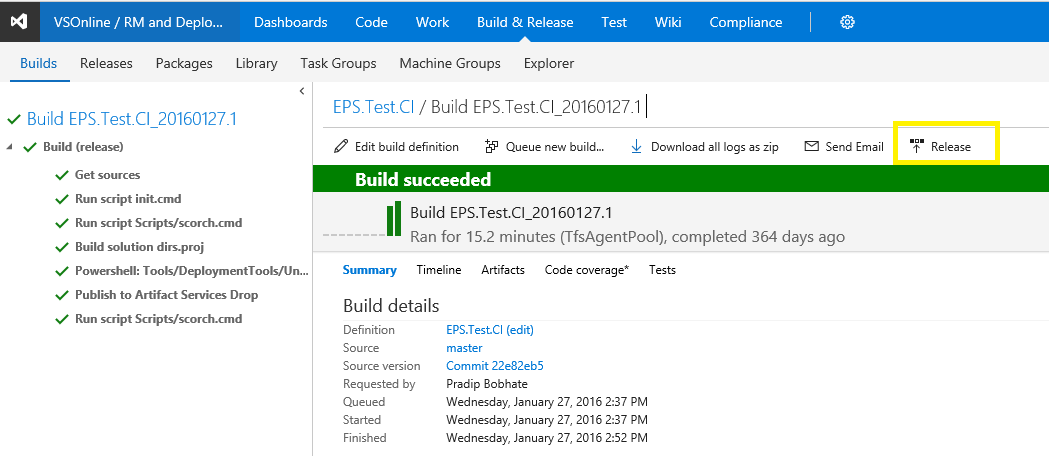
Task: Select Get sources step
Action: click(108, 175)
